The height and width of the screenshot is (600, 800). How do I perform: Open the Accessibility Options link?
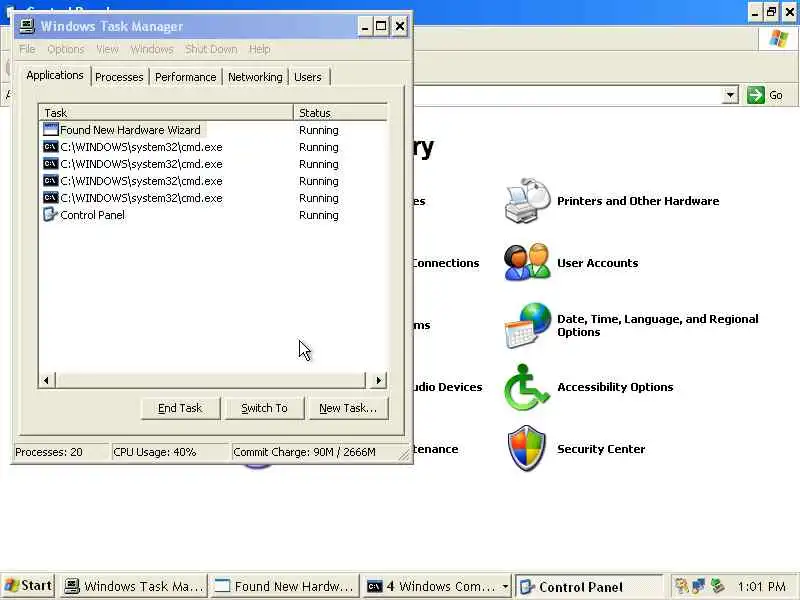615,387
